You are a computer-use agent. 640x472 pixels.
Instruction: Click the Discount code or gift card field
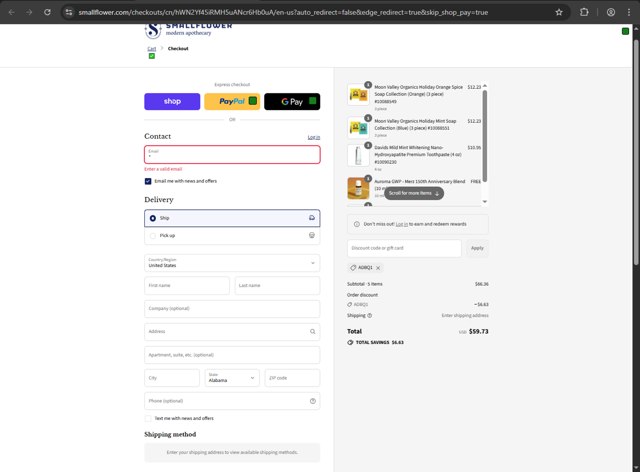pos(404,248)
